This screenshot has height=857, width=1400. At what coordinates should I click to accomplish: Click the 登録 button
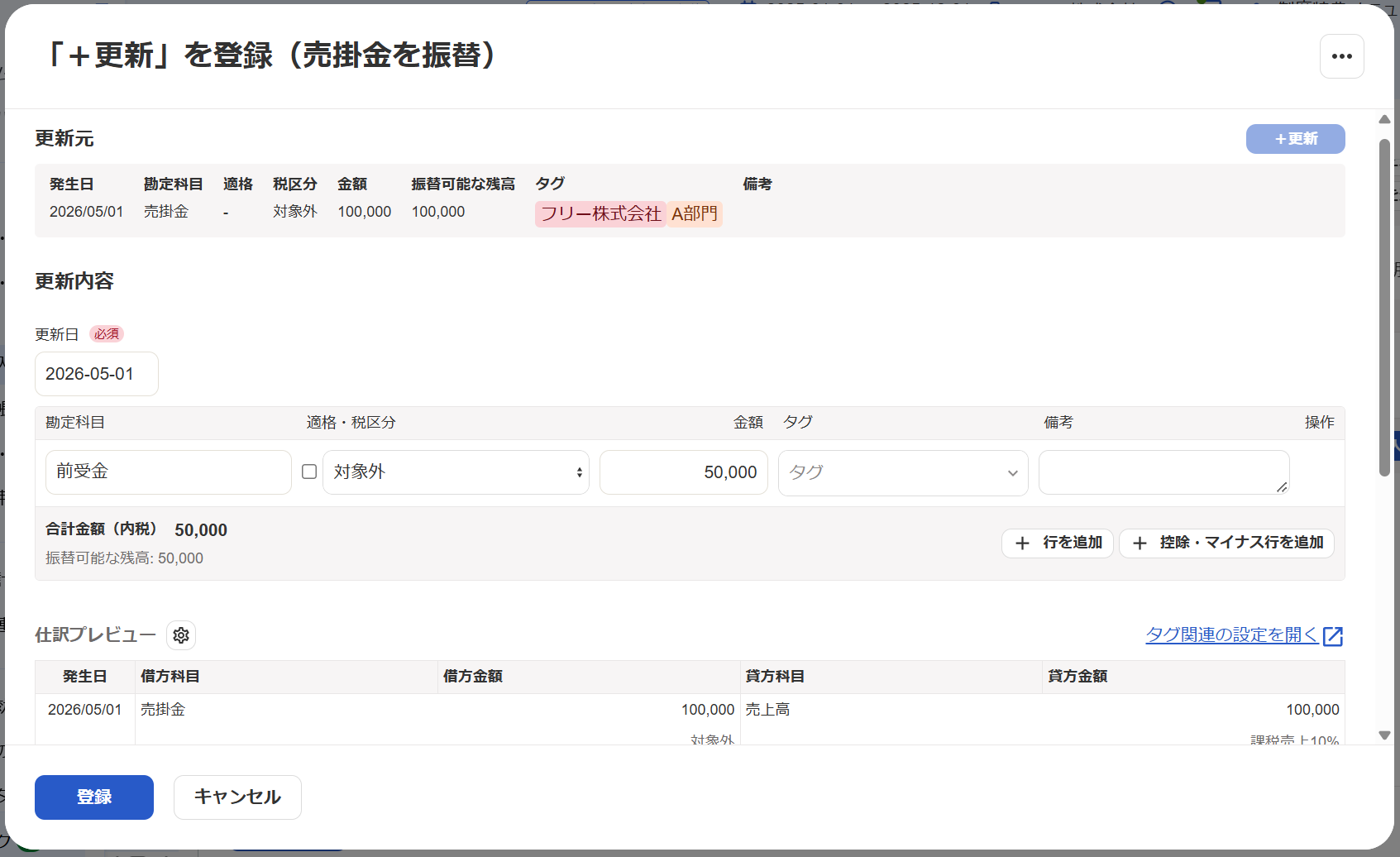(x=94, y=797)
